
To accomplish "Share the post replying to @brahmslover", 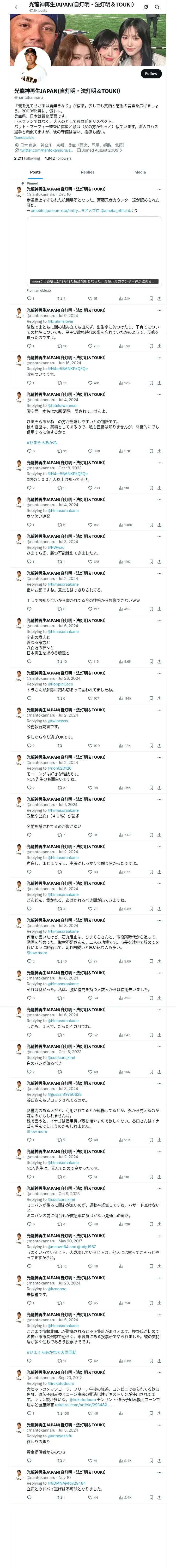I will [159, 346].
